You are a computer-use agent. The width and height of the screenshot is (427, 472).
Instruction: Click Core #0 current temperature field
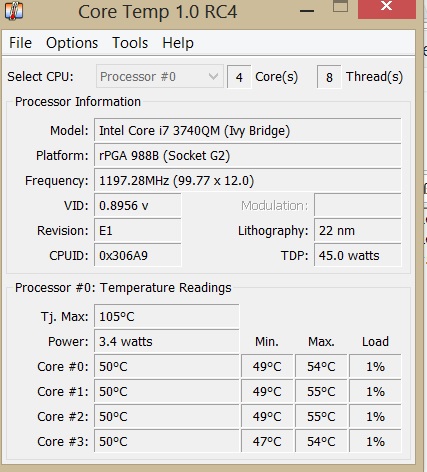(167, 367)
